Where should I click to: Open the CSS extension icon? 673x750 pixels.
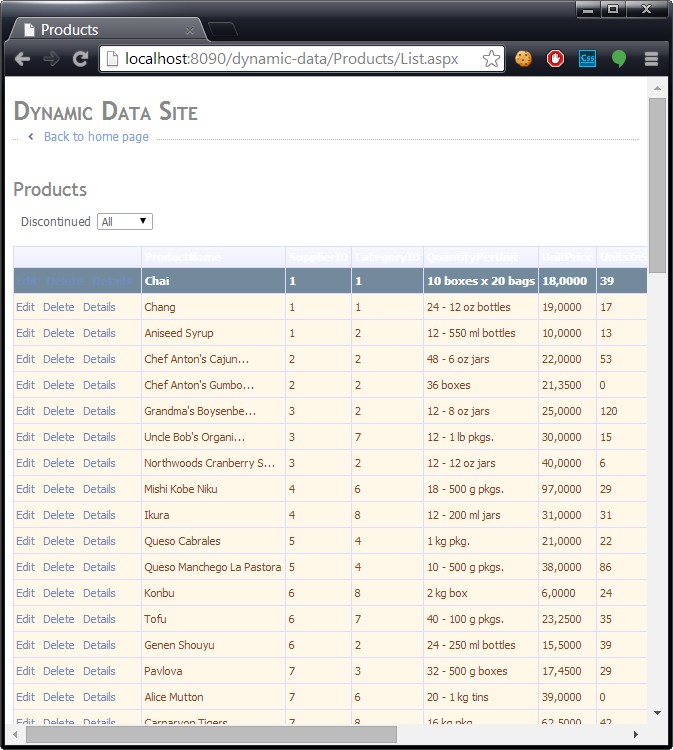click(x=587, y=59)
